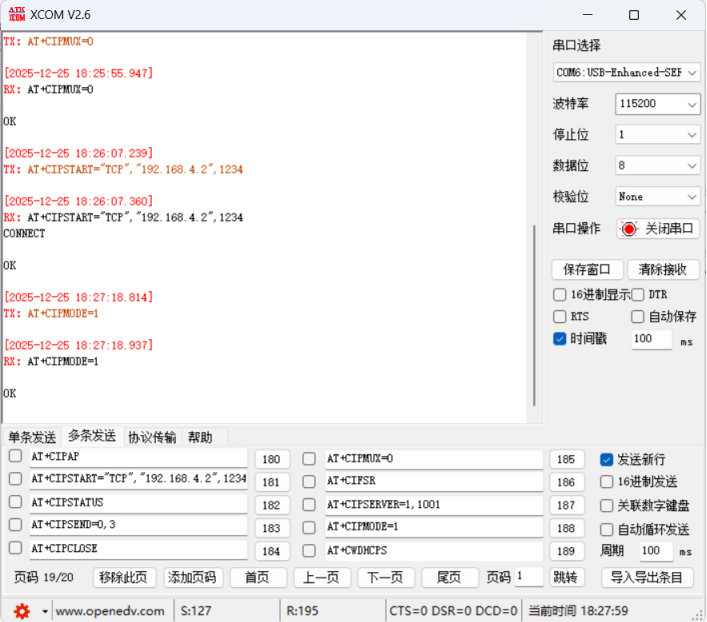
Task: Click the CONNECT line in receive log
Action: 24,234
